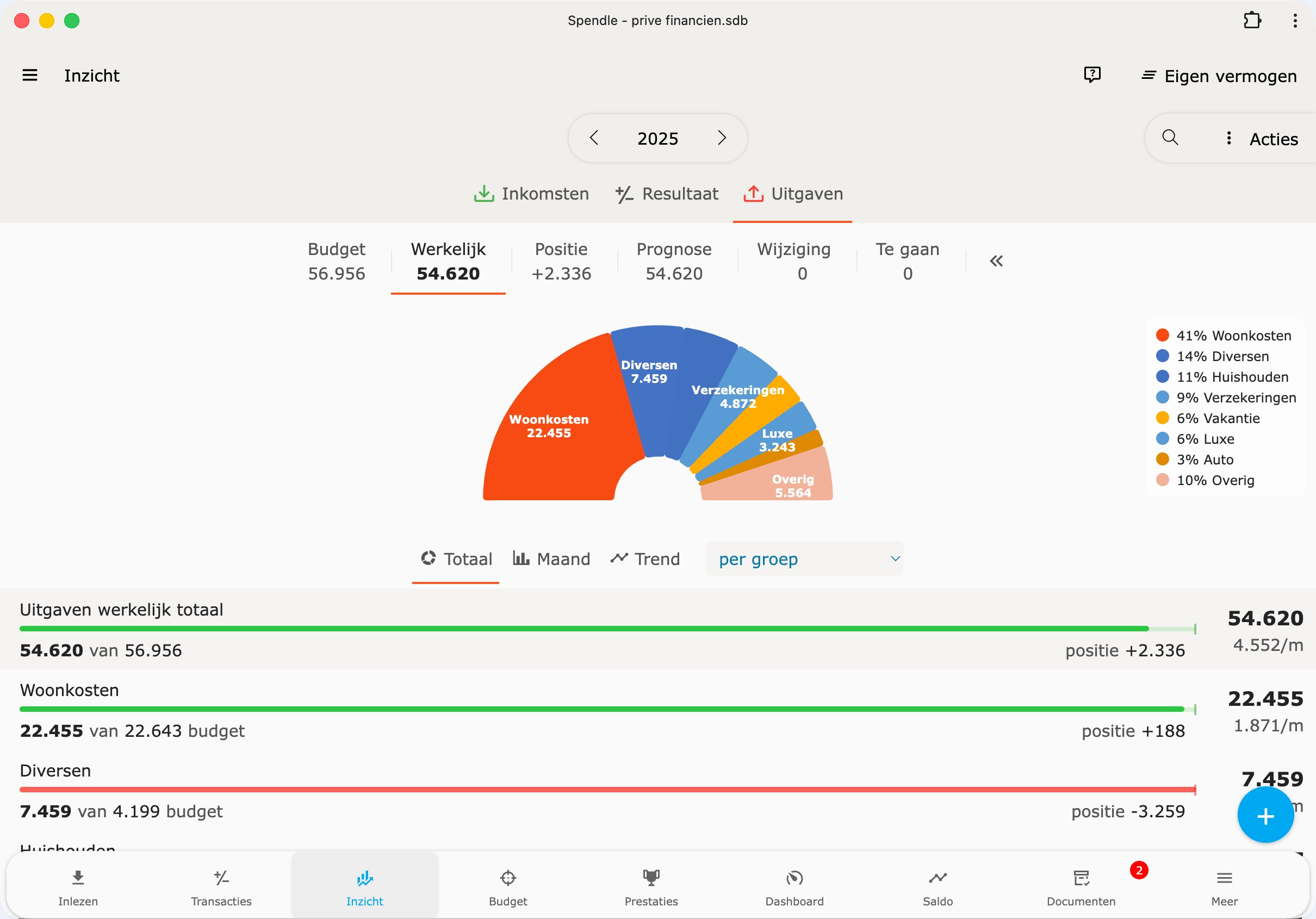The height and width of the screenshot is (919, 1316).
Task: Click the blue plus add button
Action: pos(1265,816)
